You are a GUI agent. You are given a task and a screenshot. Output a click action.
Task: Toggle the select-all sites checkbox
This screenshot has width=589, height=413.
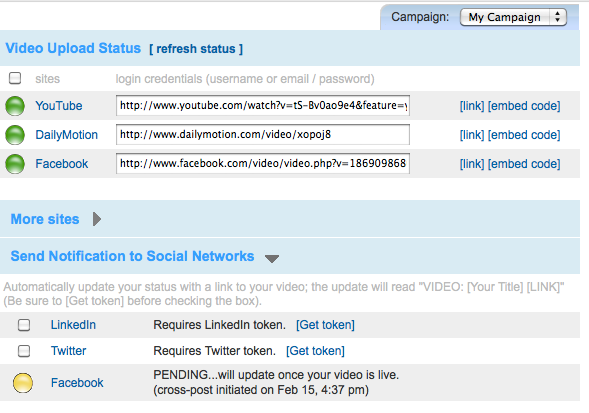(x=15, y=78)
